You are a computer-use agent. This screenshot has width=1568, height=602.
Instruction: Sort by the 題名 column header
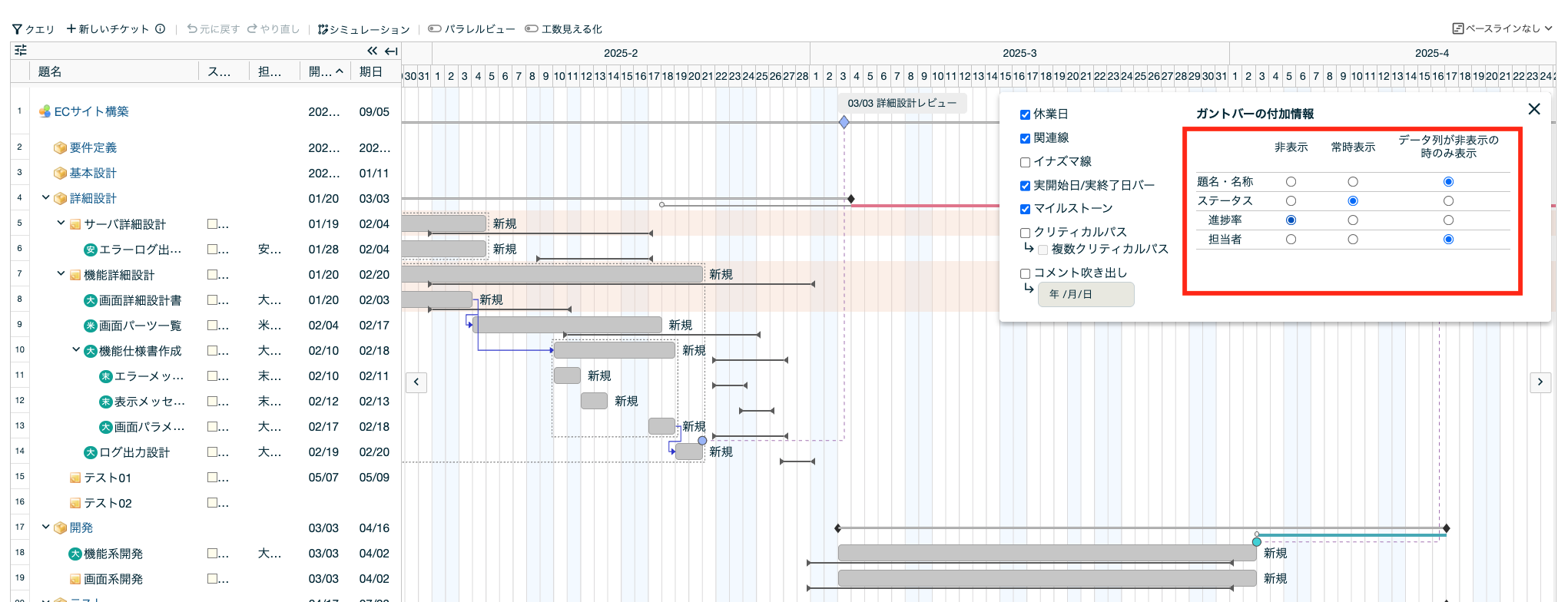(50, 71)
